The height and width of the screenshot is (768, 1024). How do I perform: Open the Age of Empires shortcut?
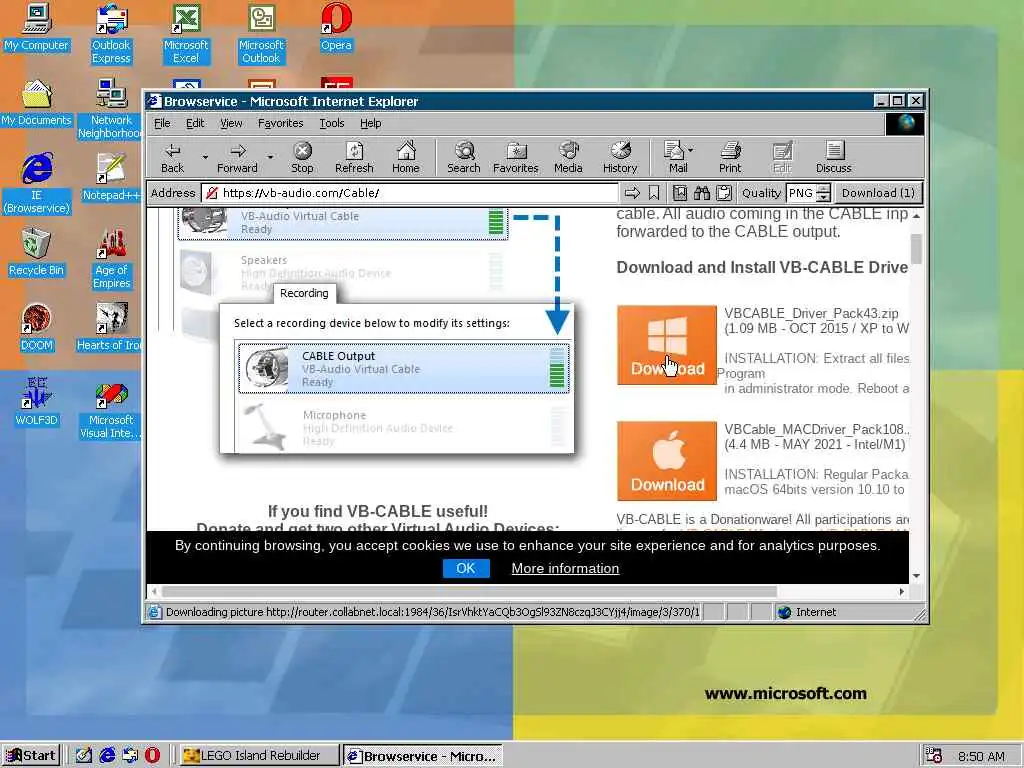(111, 259)
